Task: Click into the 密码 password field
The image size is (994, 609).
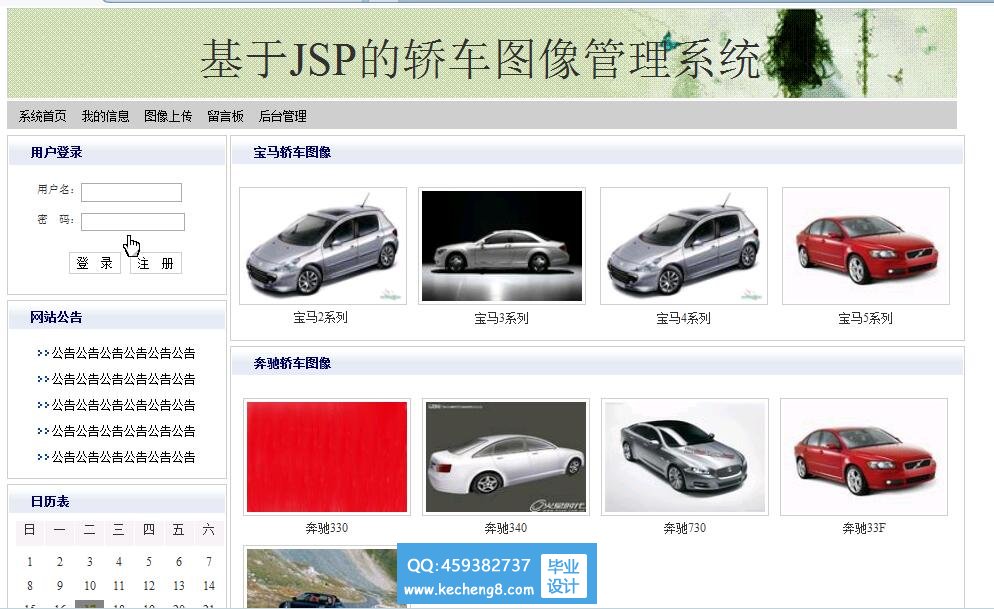Action: coord(132,222)
